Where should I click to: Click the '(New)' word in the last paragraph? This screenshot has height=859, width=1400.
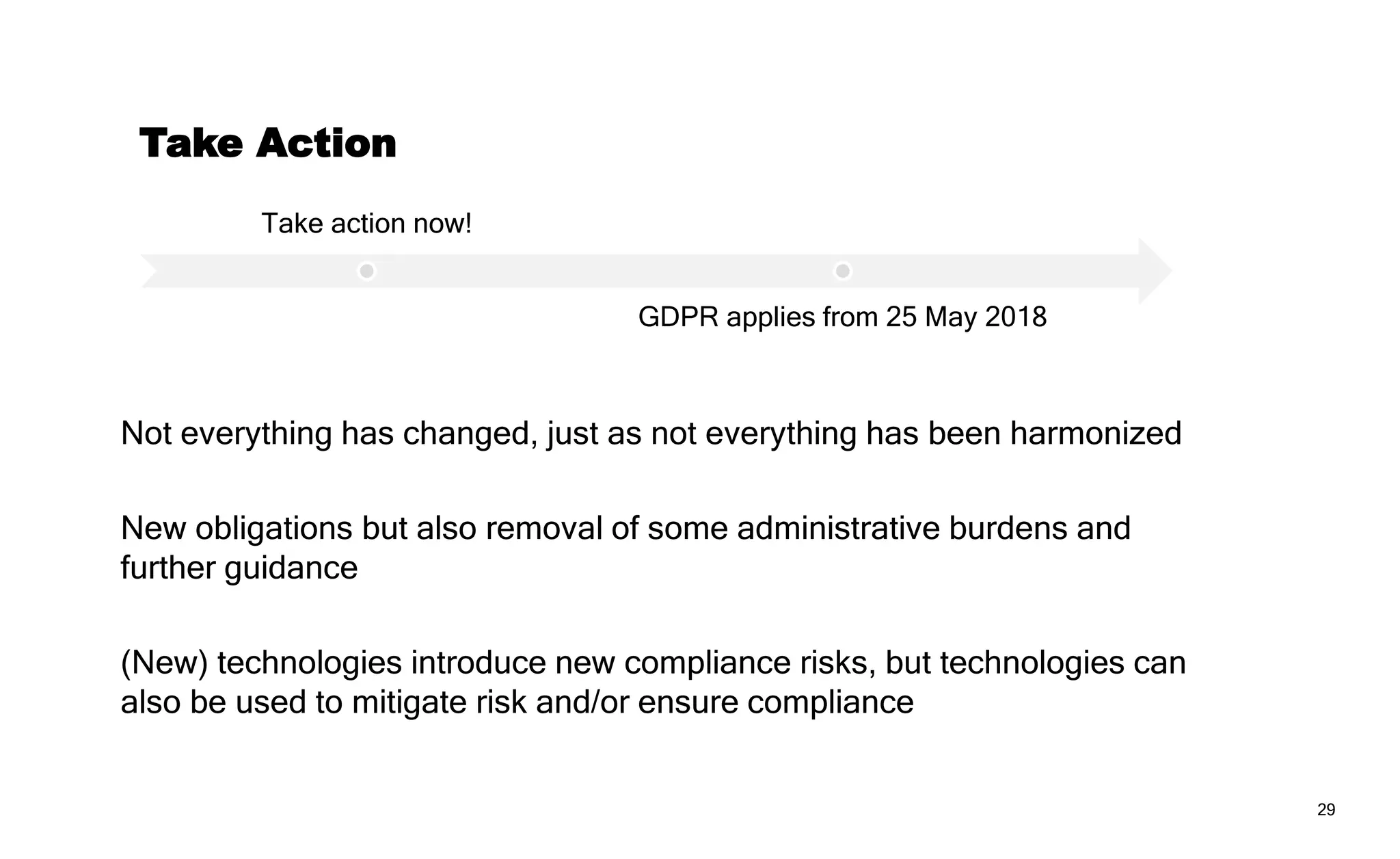[x=164, y=663]
